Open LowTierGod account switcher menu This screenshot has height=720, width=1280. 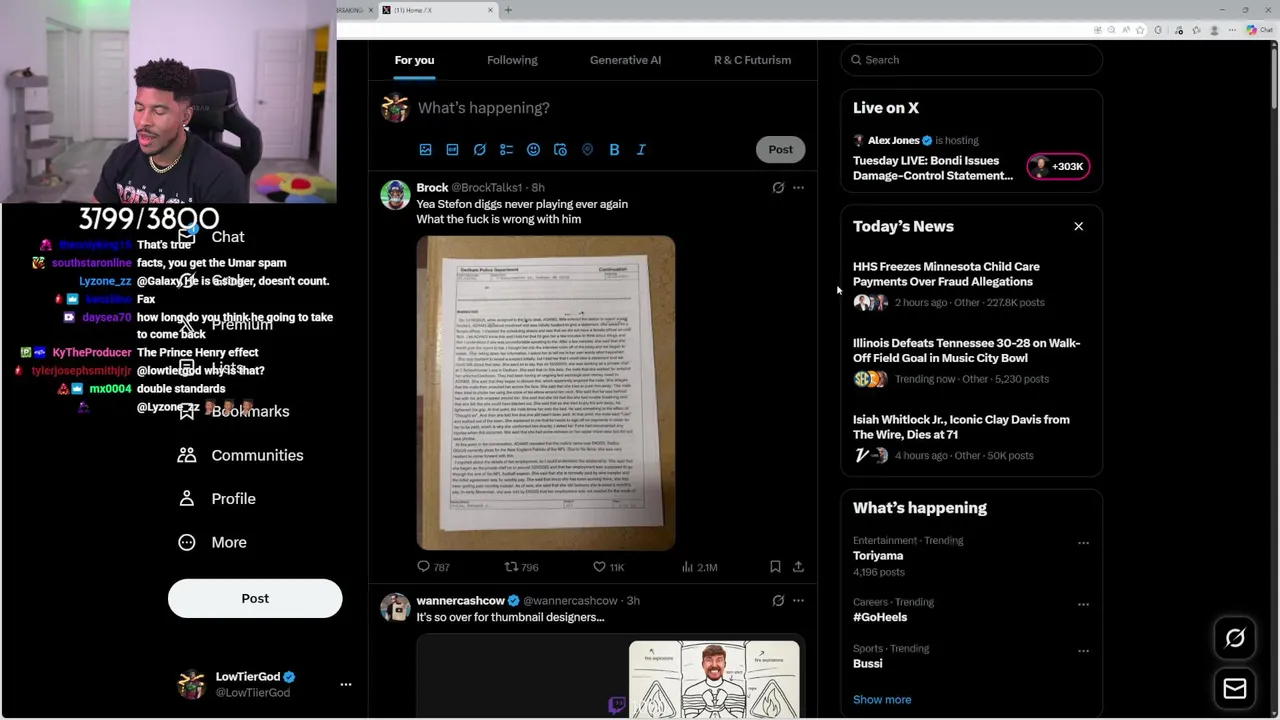point(263,685)
